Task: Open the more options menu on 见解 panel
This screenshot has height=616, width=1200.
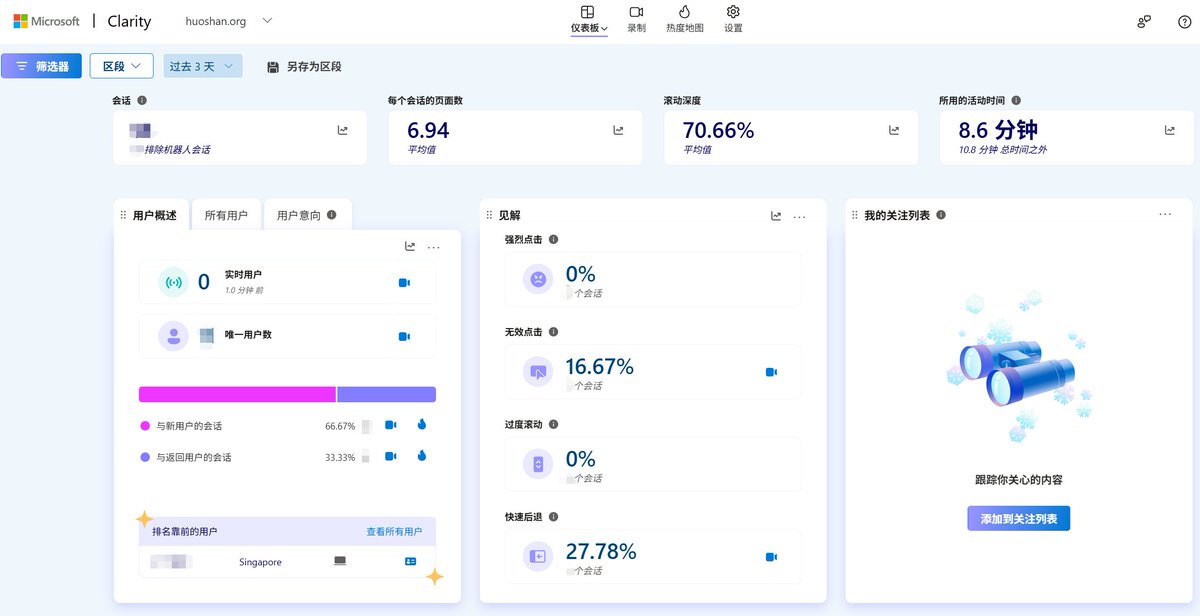Action: (x=799, y=216)
